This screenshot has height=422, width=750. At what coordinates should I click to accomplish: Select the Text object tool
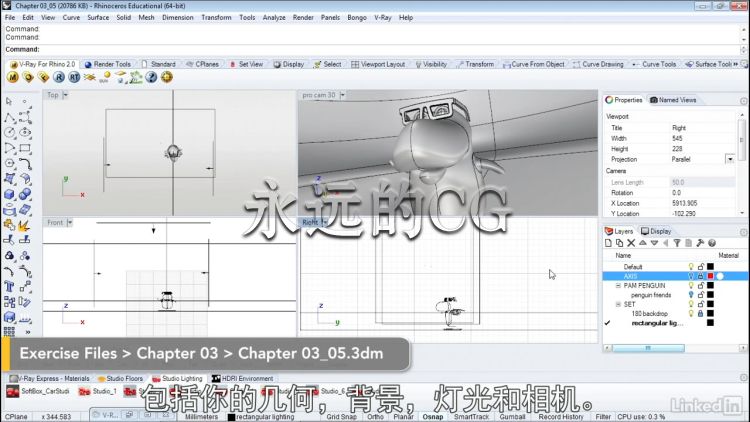click(x=9, y=287)
